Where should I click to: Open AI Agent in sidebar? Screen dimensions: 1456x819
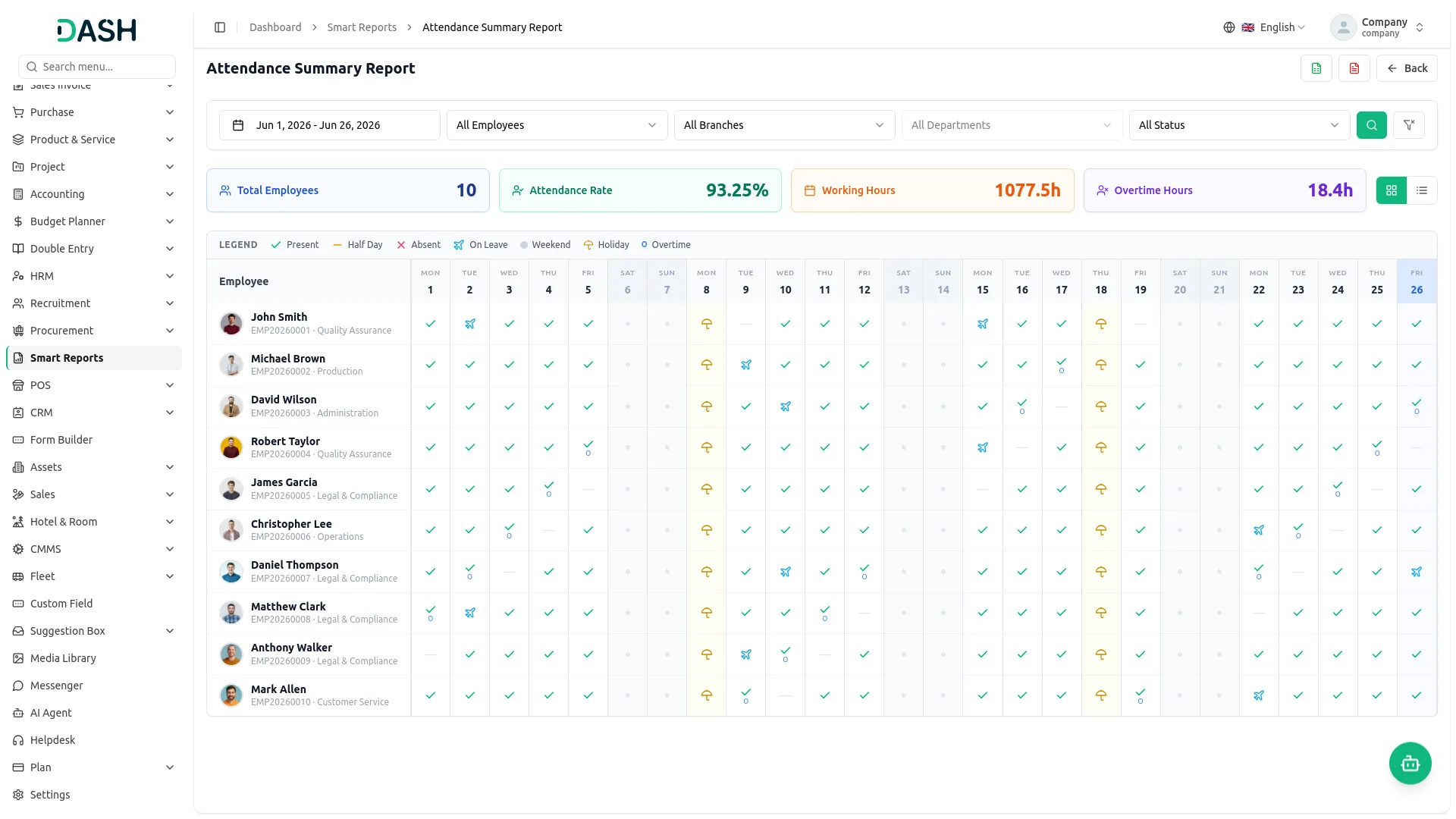tap(94, 713)
